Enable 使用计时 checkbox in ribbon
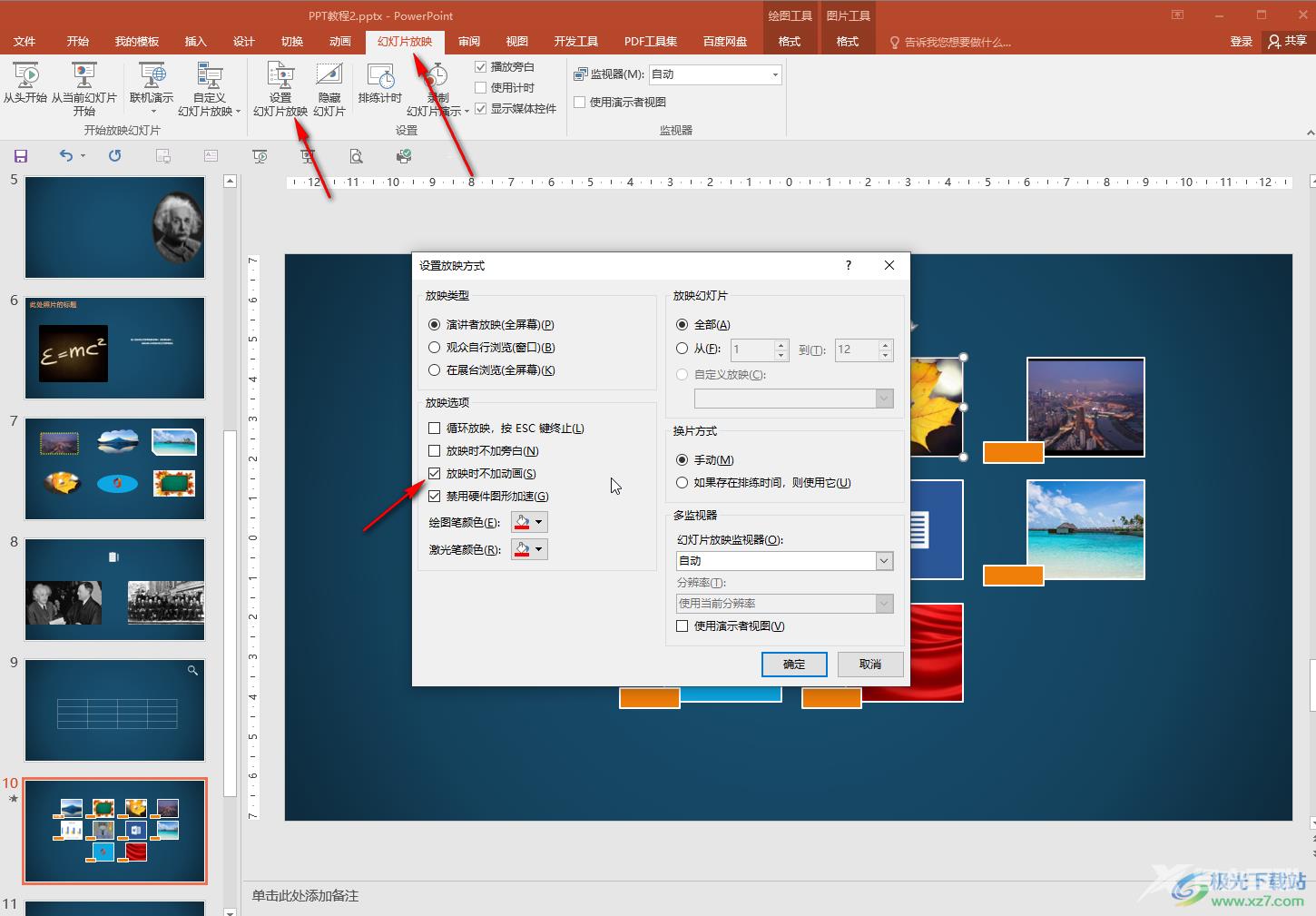The width and height of the screenshot is (1316, 916). [481, 87]
